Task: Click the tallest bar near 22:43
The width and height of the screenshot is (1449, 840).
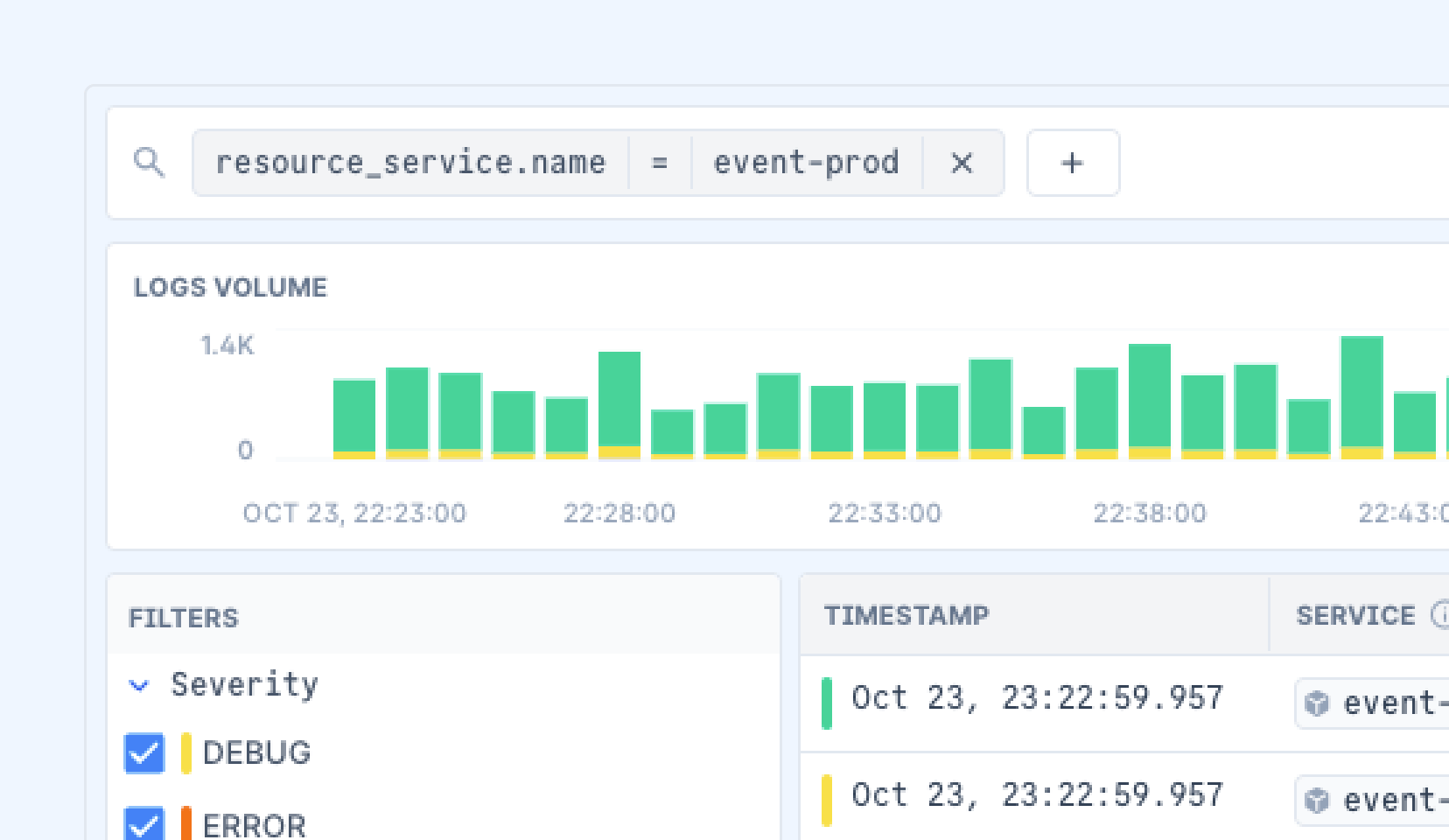Action: tap(1362, 397)
